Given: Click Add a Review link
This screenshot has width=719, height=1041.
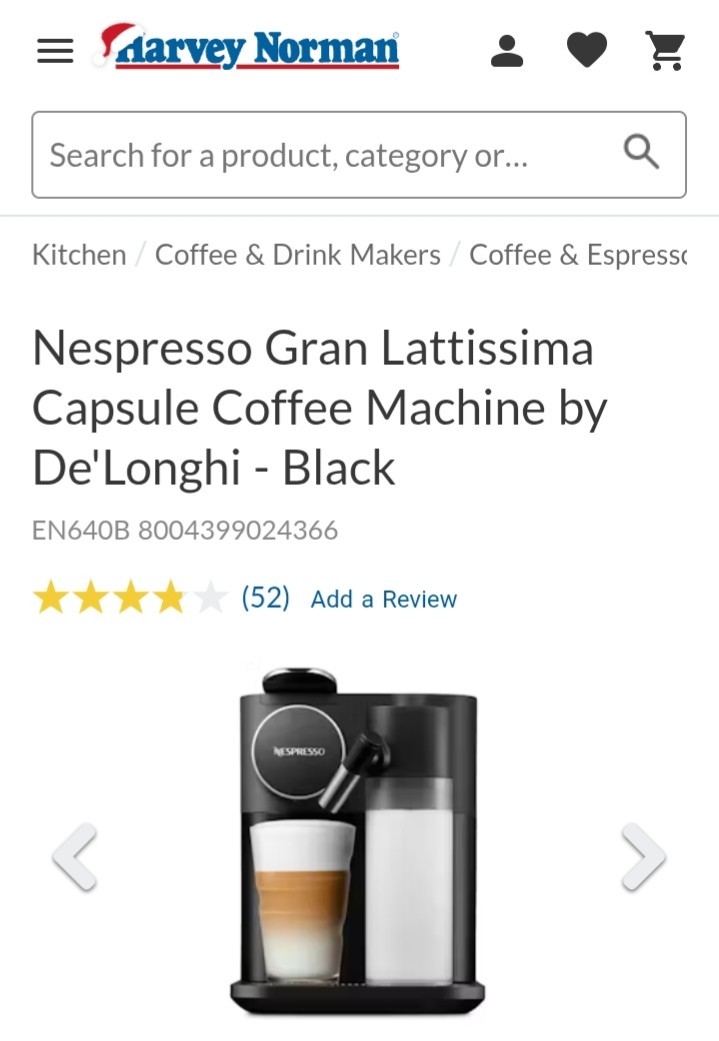Looking at the screenshot, I should click(384, 599).
